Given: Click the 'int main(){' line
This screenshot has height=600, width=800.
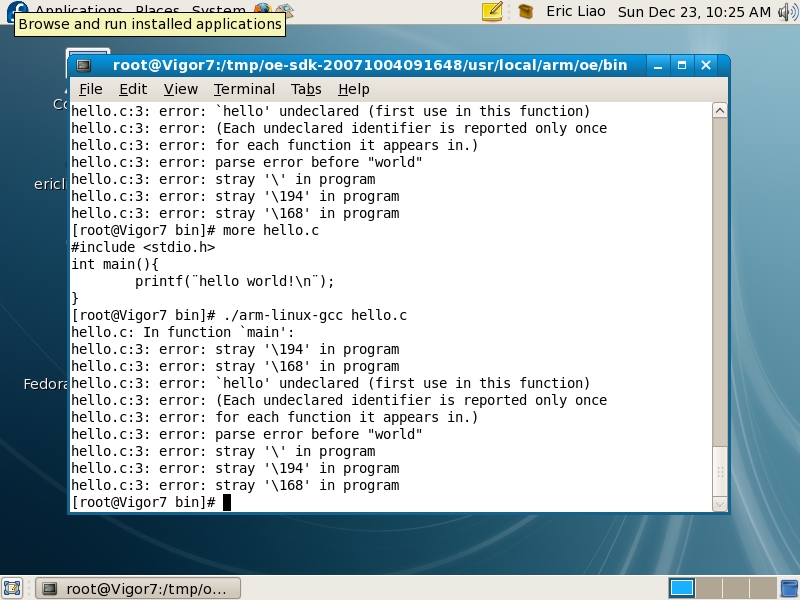Looking at the screenshot, I should pyautogui.click(x=115, y=264).
